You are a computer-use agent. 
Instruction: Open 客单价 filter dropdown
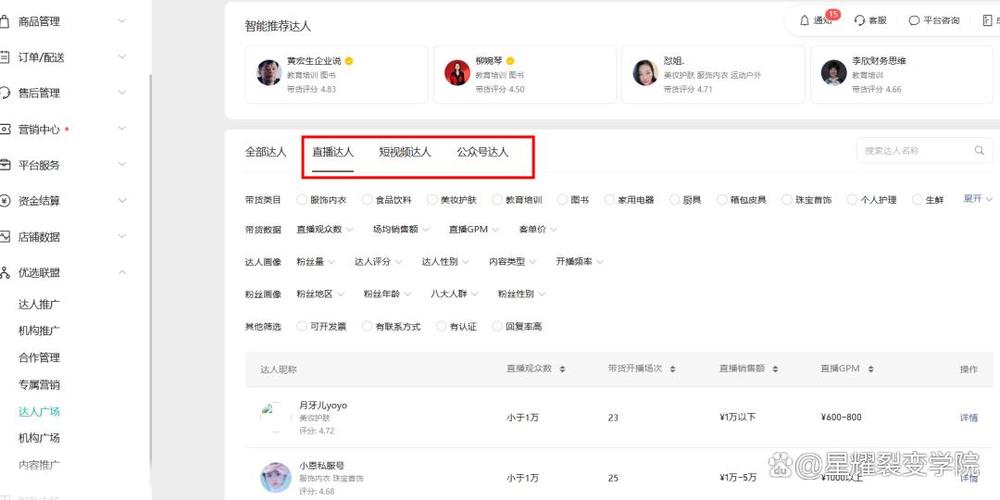pos(538,230)
